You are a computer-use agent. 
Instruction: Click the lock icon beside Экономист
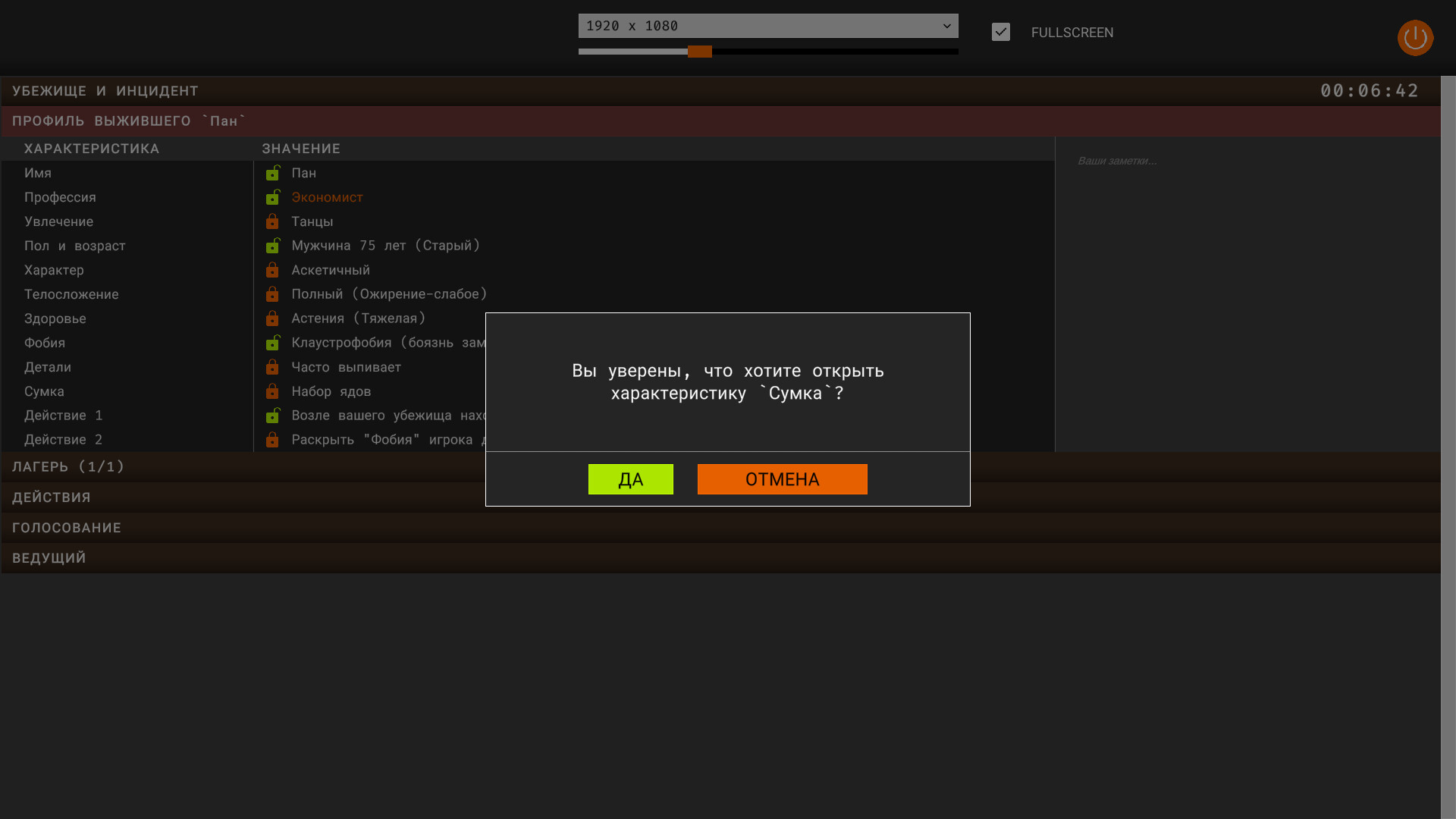(x=273, y=197)
